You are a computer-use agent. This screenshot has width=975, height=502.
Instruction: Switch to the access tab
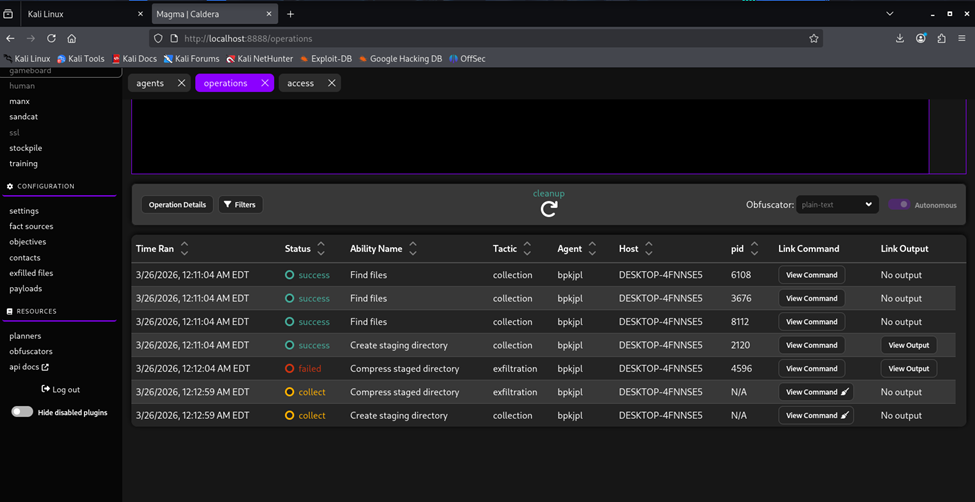(300, 83)
